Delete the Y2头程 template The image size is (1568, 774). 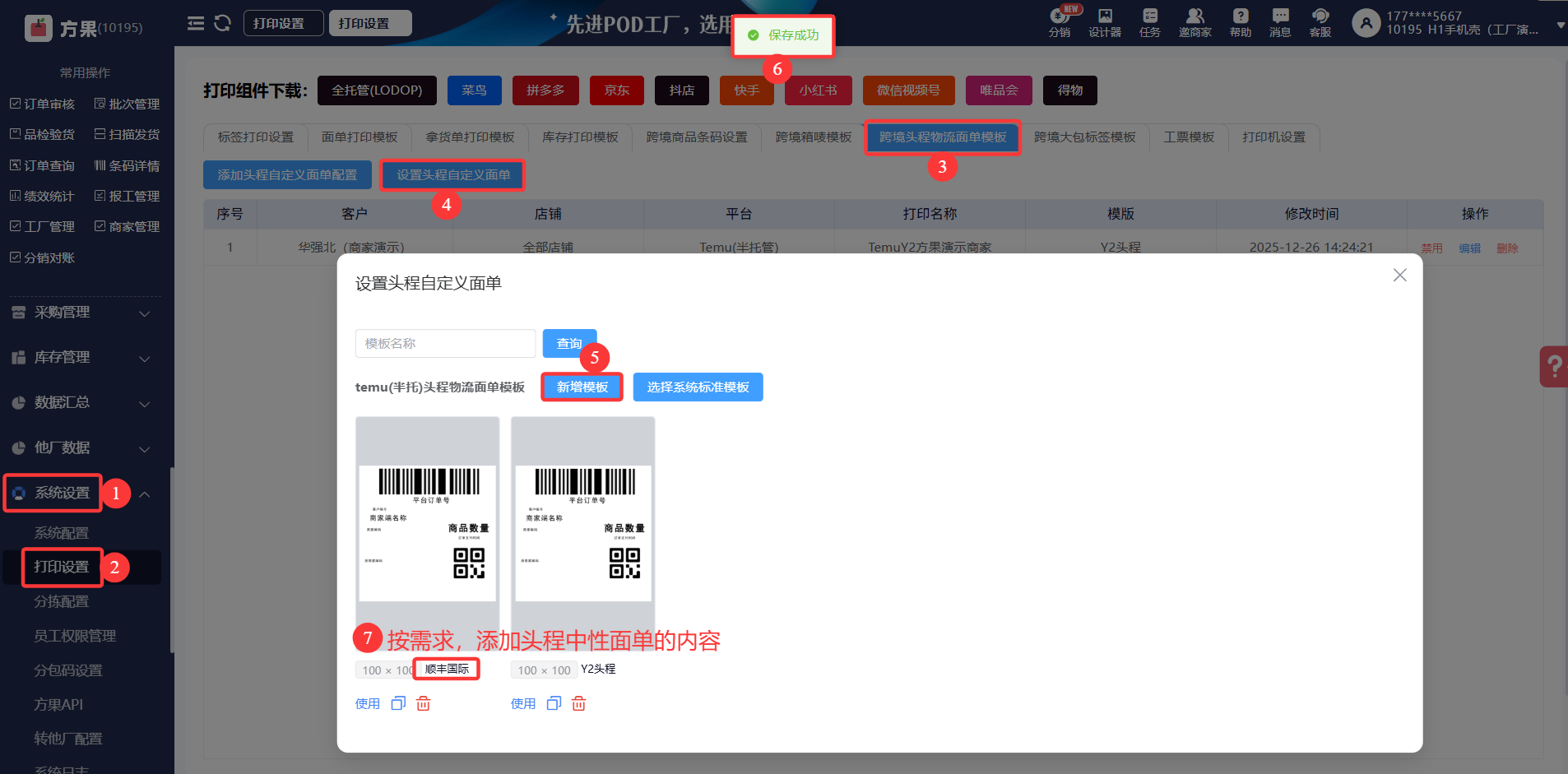[x=579, y=703]
